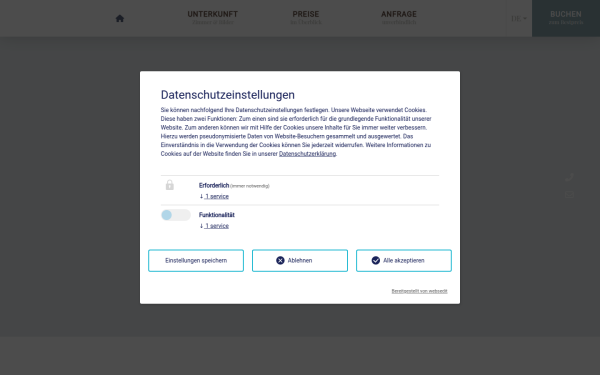Open the Datenschutzerklärung link
600x375 pixels.
[307, 154]
